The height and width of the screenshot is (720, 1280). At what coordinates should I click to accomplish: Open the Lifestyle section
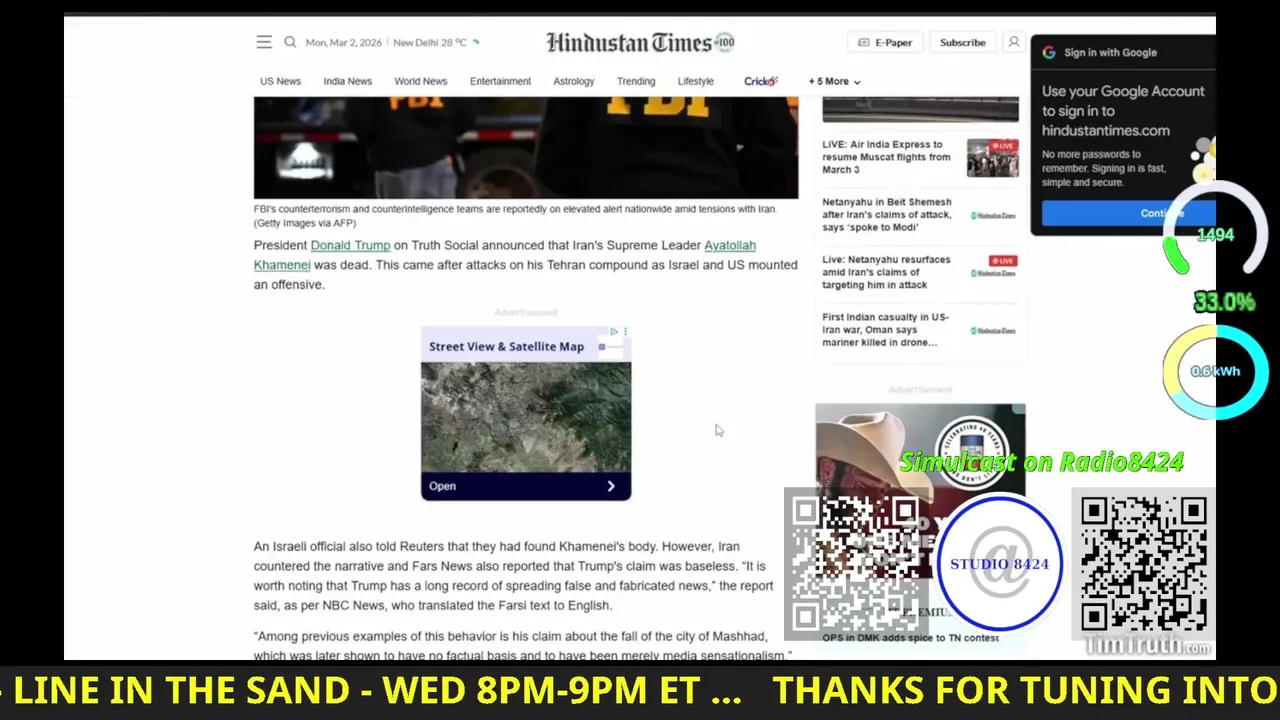pyautogui.click(x=696, y=81)
